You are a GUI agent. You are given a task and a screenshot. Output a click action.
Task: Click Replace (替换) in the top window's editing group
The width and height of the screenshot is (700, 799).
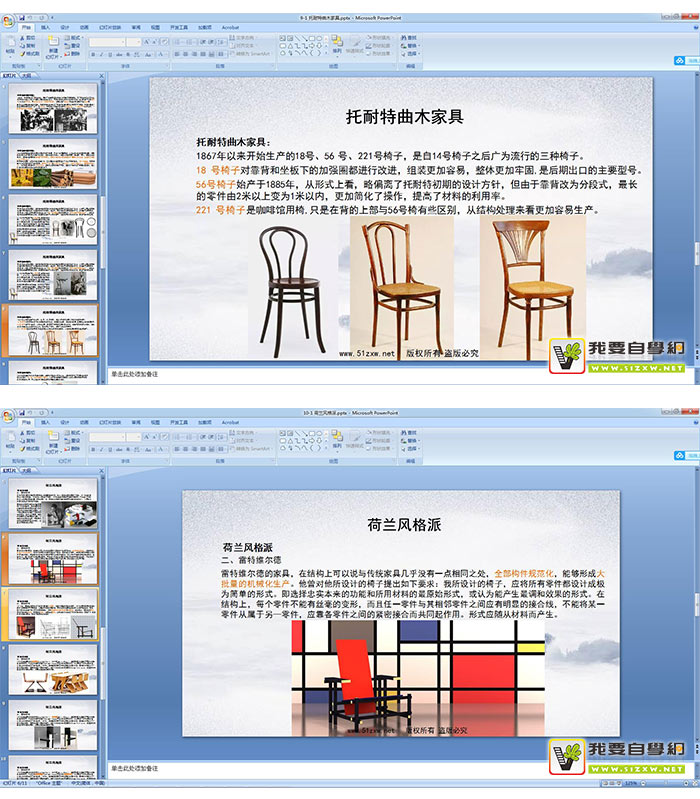pyautogui.click(x=411, y=46)
